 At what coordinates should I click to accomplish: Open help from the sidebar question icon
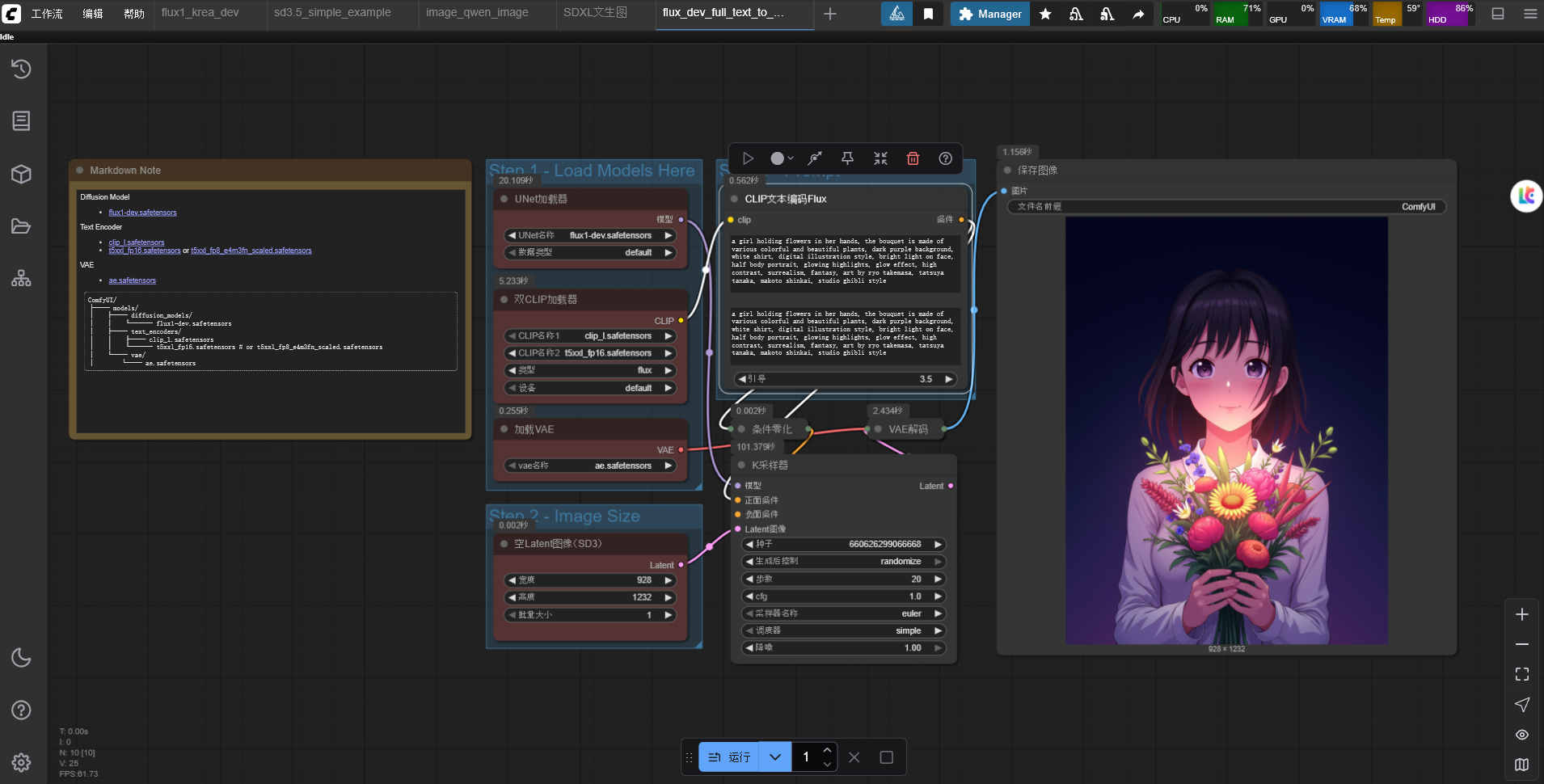(x=21, y=710)
